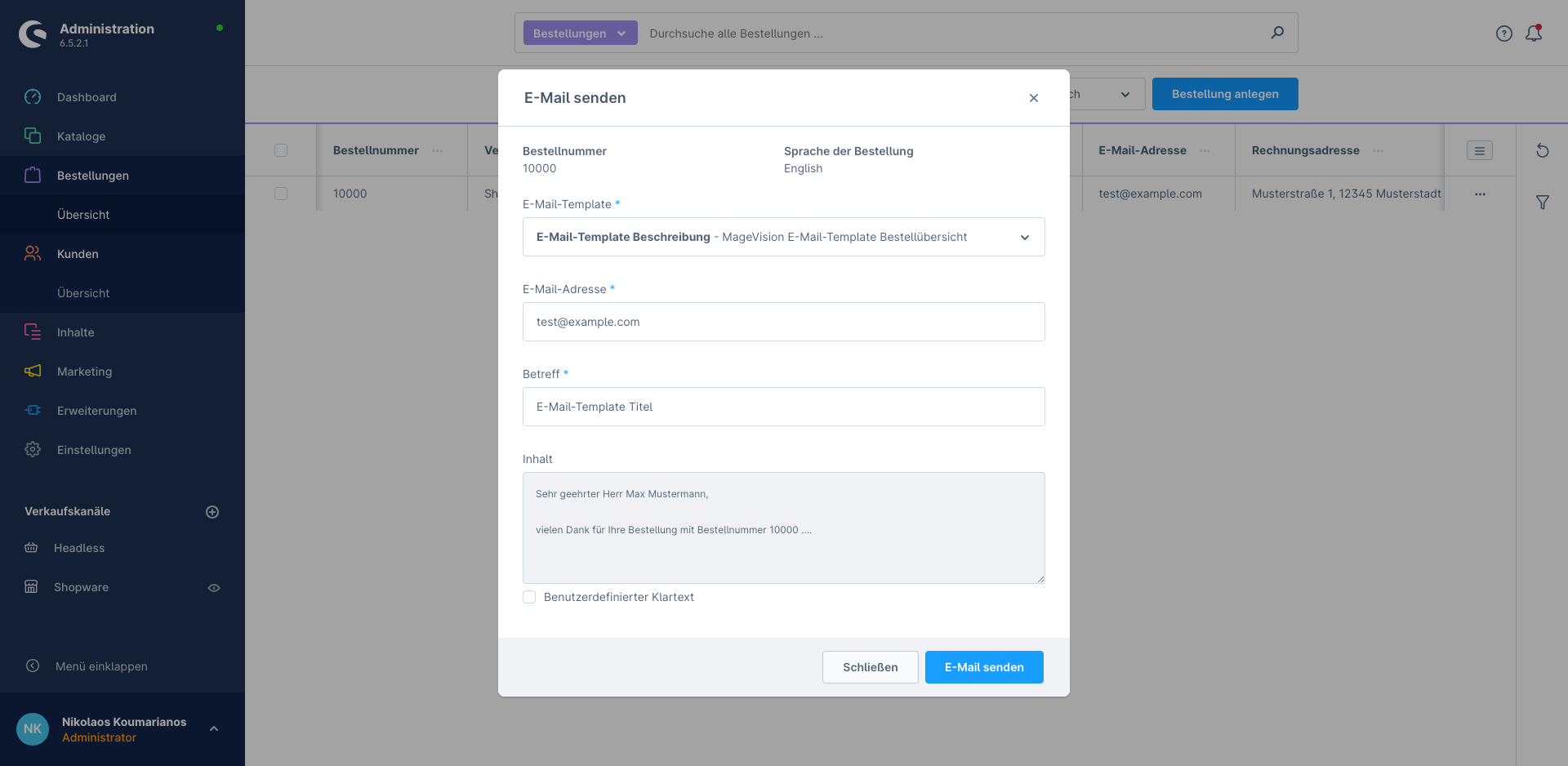This screenshot has width=1568, height=766.
Task: Open the Inhalte menu item
Action: (75, 332)
